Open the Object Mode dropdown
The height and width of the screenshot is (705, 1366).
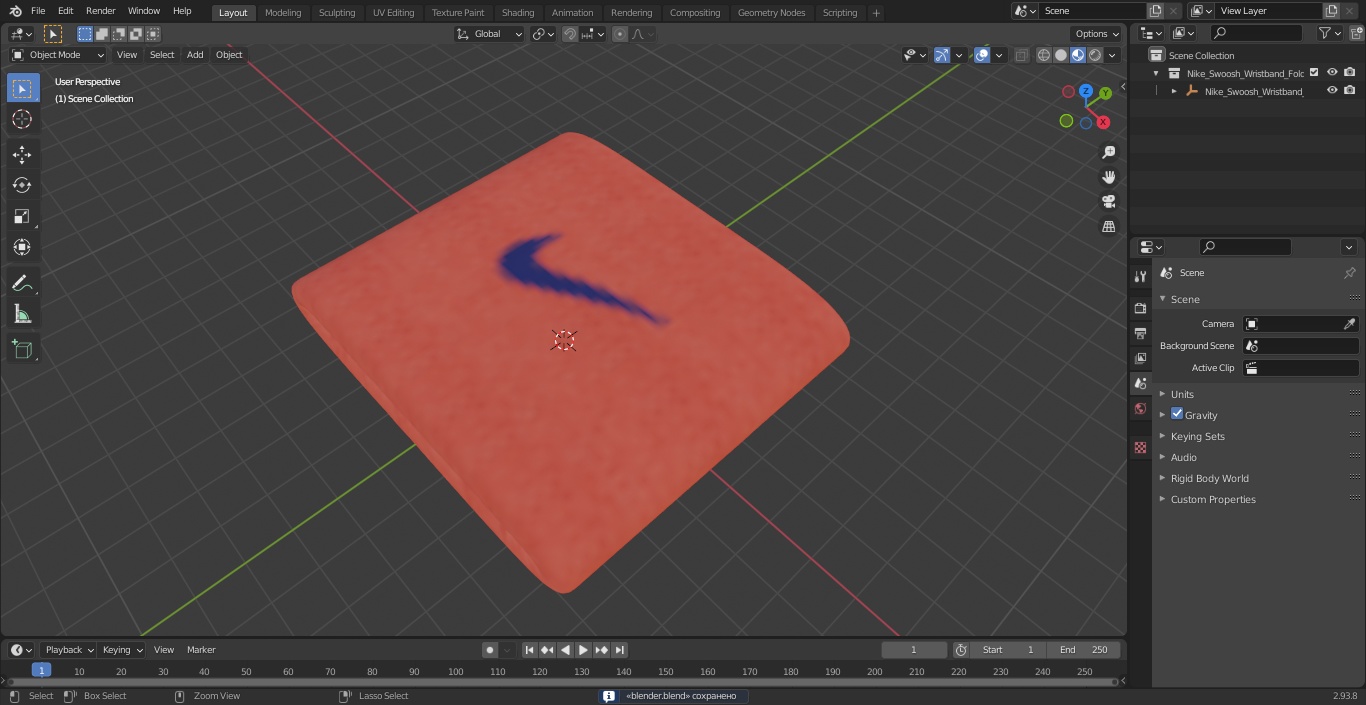[x=58, y=55]
